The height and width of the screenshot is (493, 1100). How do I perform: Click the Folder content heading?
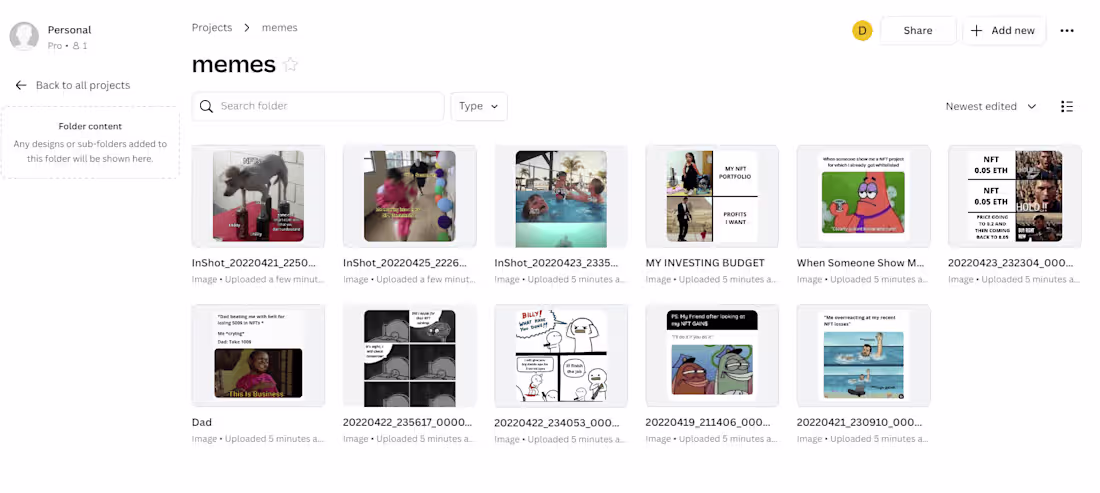point(90,127)
